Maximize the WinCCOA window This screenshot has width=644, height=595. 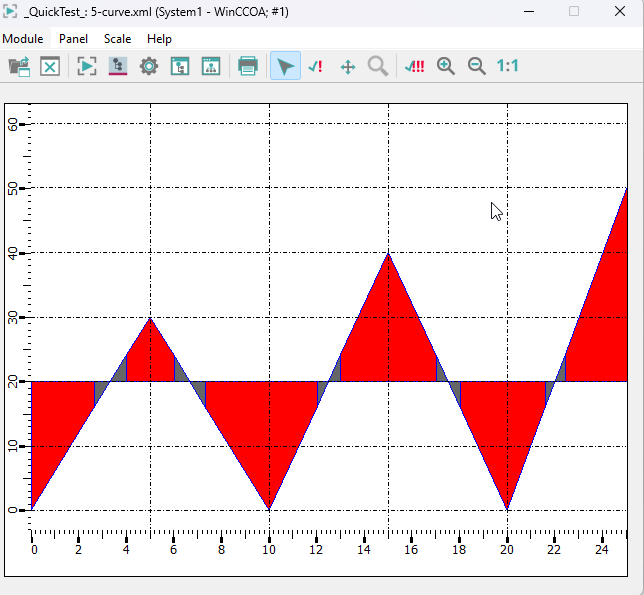tap(574, 12)
